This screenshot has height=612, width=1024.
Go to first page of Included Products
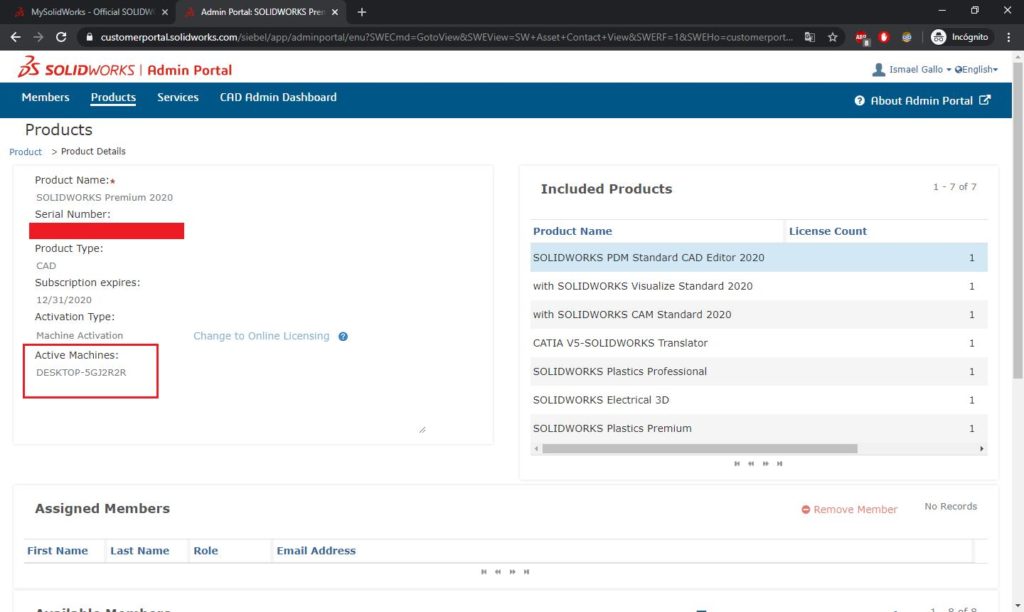(737, 464)
